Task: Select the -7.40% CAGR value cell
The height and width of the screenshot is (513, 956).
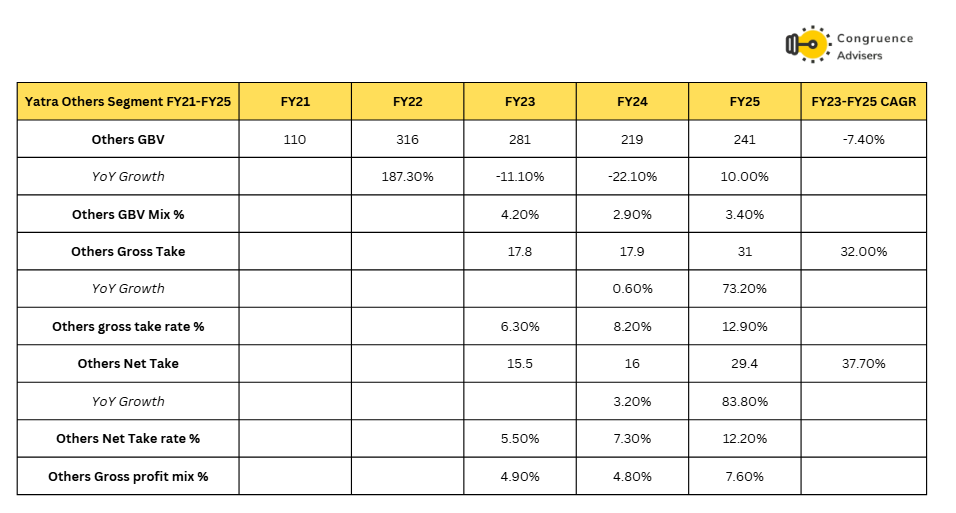Action: pyautogui.click(x=864, y=139)
